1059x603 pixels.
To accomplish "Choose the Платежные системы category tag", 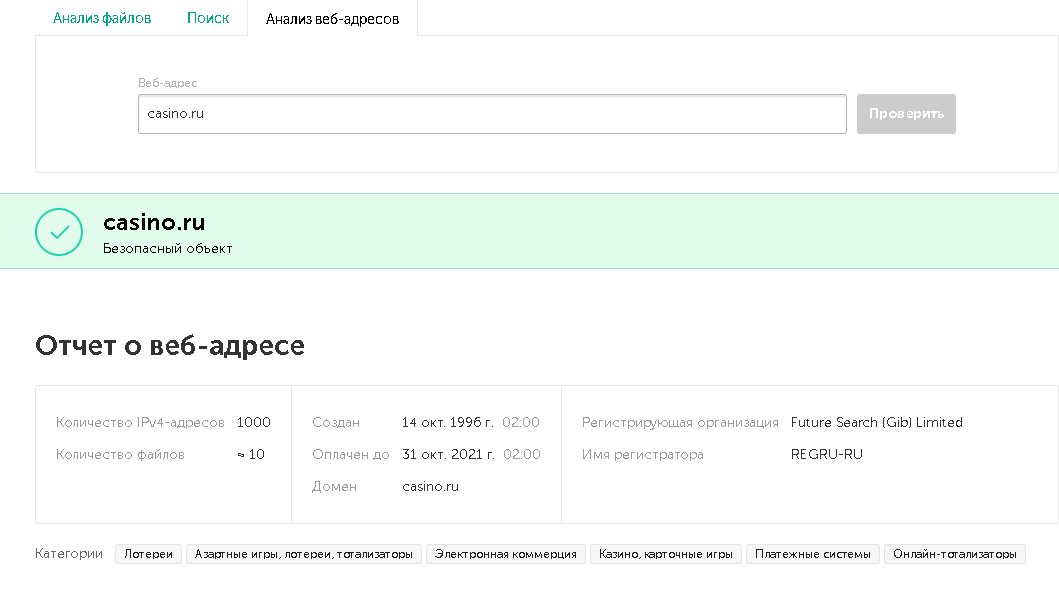I will (x=812, y=554).
